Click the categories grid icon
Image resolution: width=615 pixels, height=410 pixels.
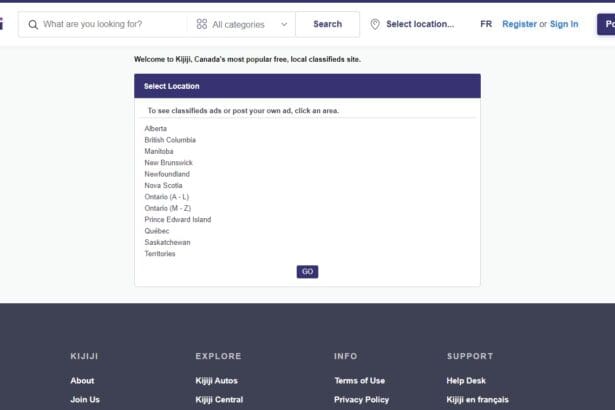pos(202,24)
